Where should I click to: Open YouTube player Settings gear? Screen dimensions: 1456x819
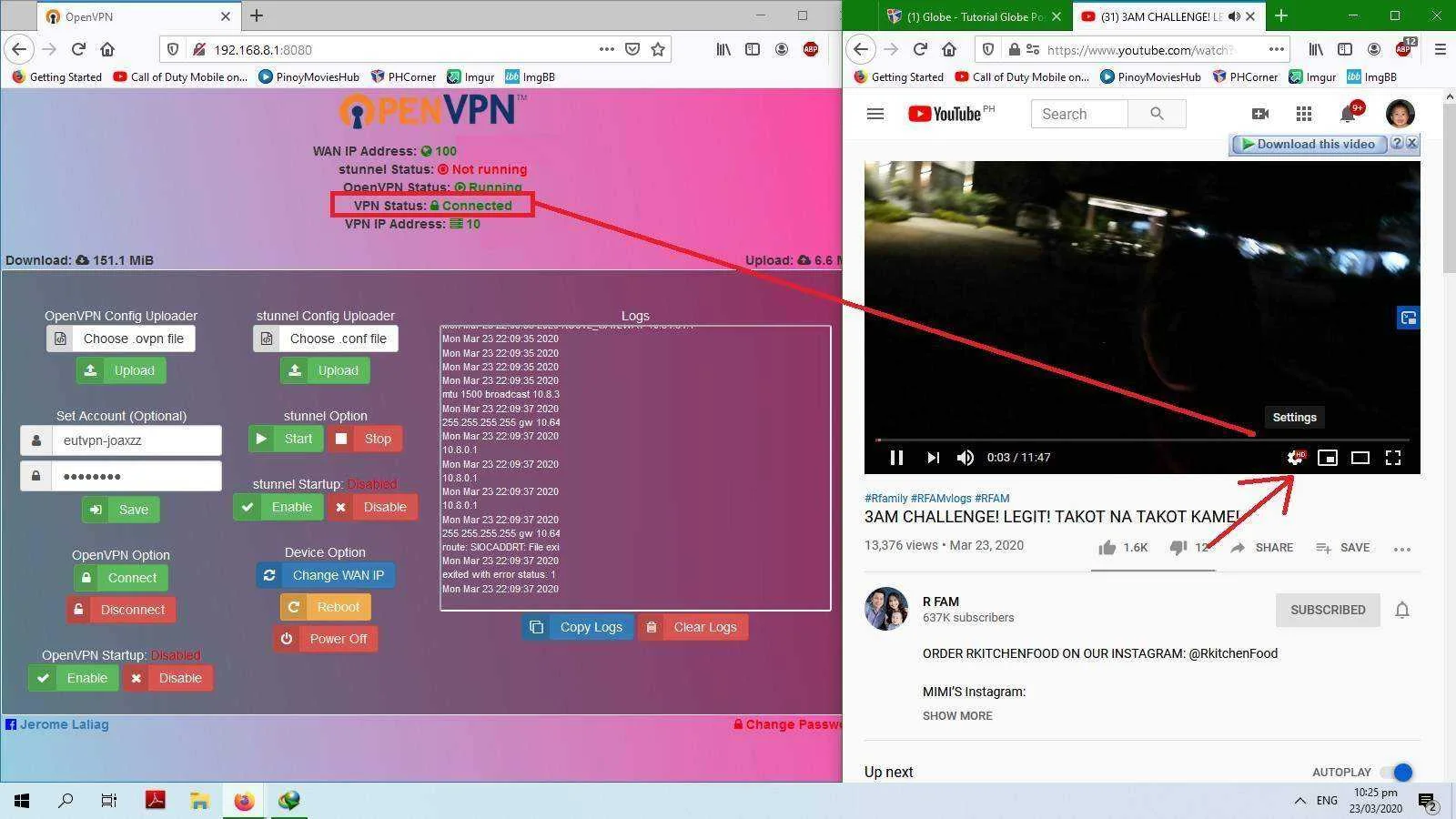(x=1294, y=458)
